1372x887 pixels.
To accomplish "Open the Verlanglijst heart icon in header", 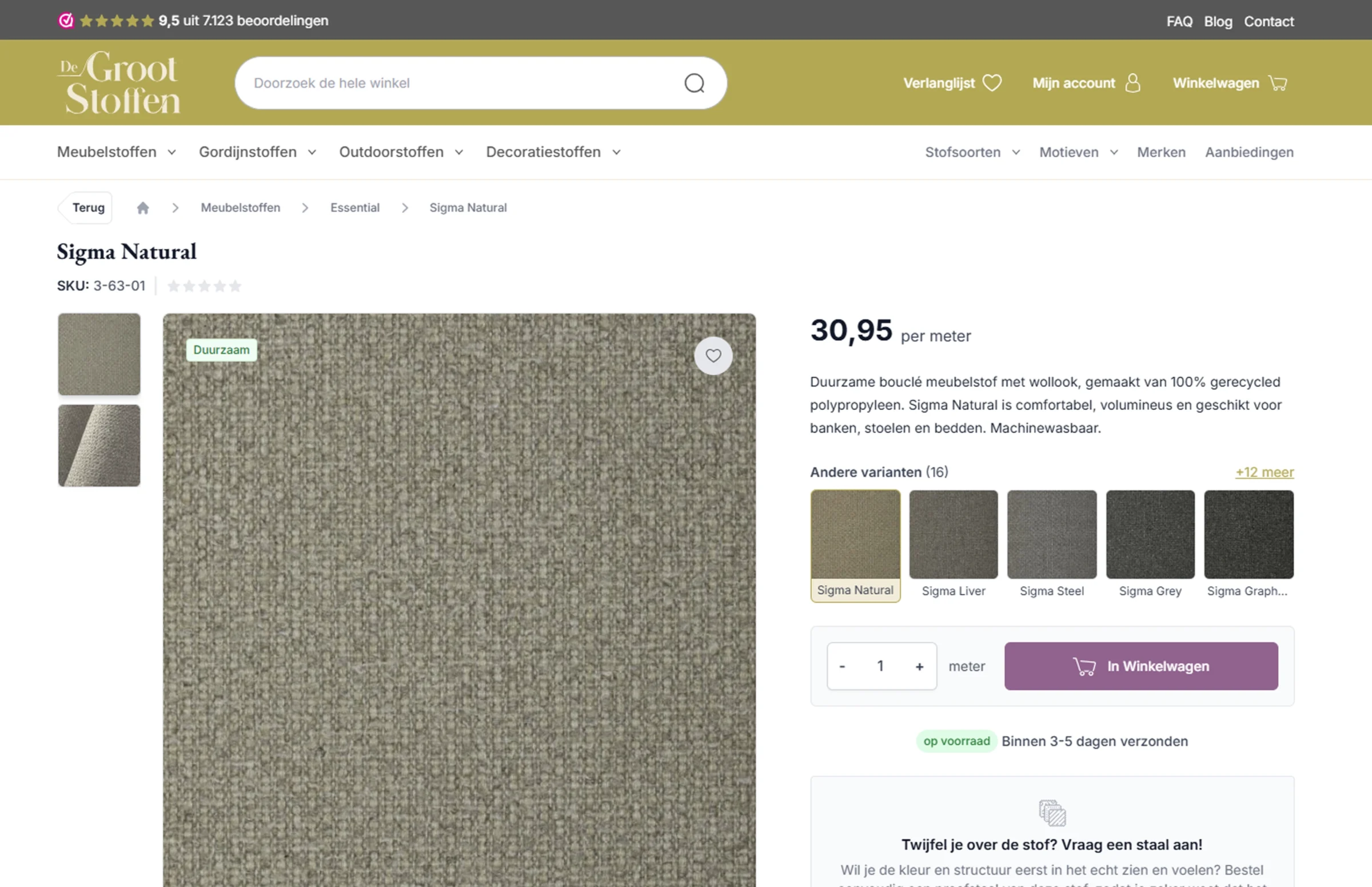I will coord(991,83).
